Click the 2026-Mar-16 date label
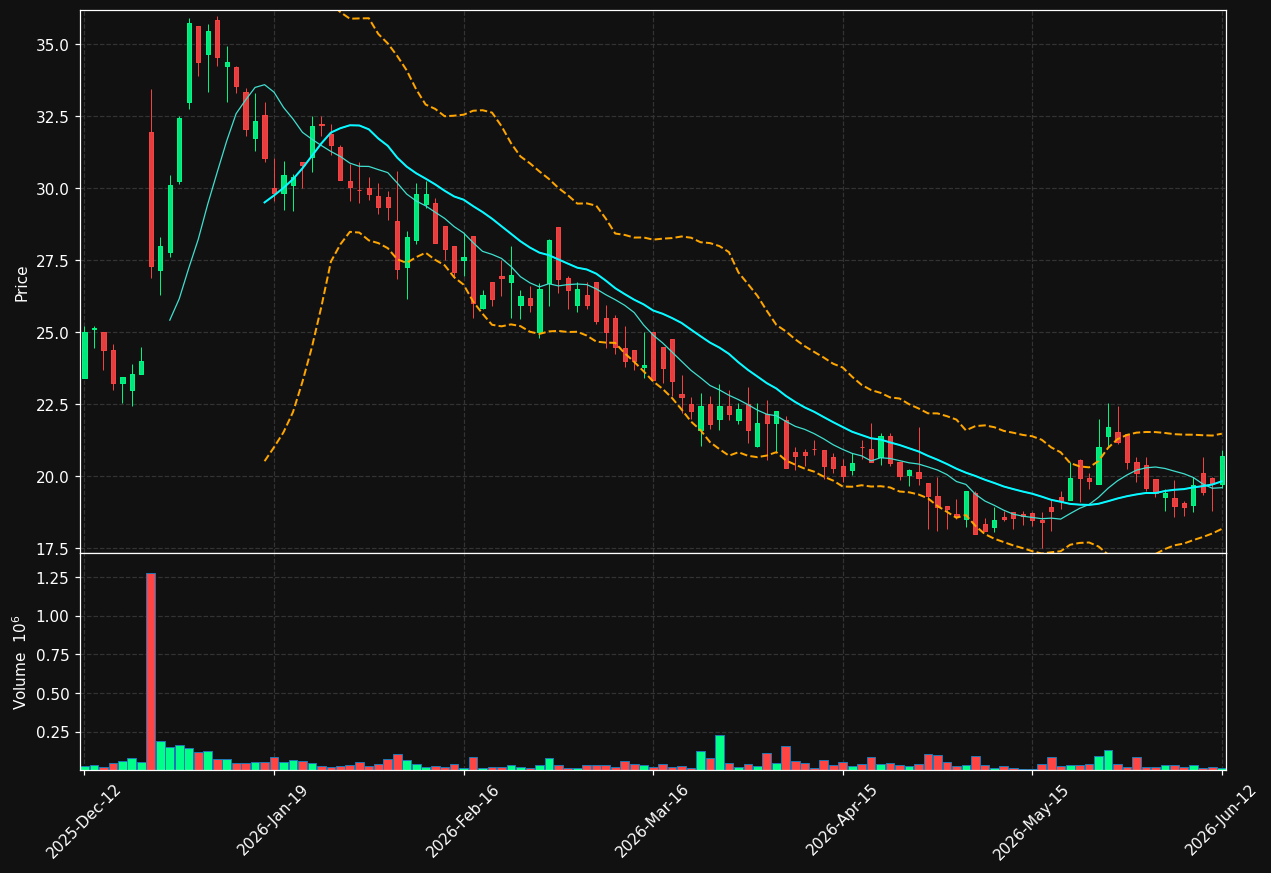Viewport: 1271px width, 873px height. (x=653, y=820)
